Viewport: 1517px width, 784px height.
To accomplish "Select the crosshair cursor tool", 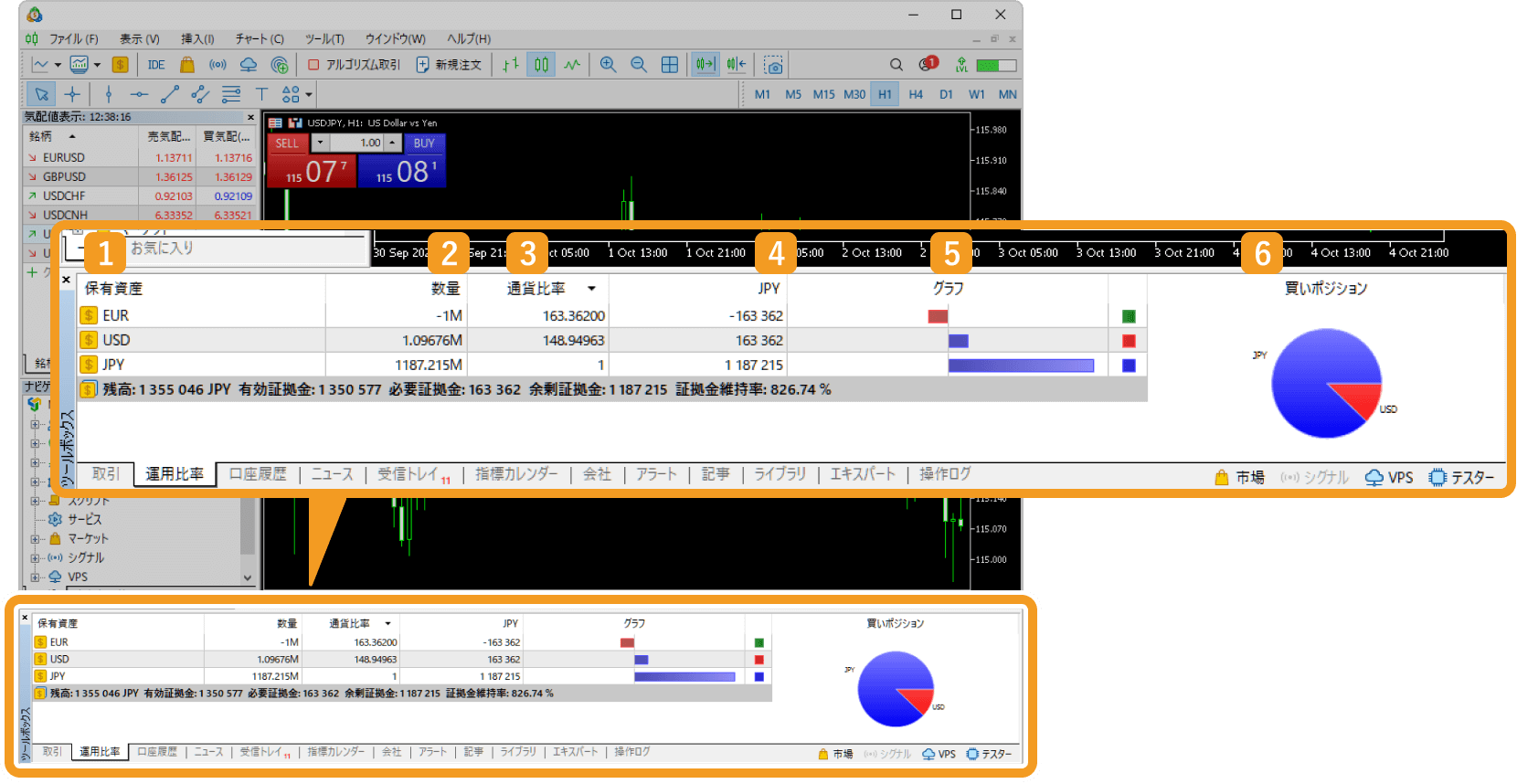I will (x=72, y=94).
